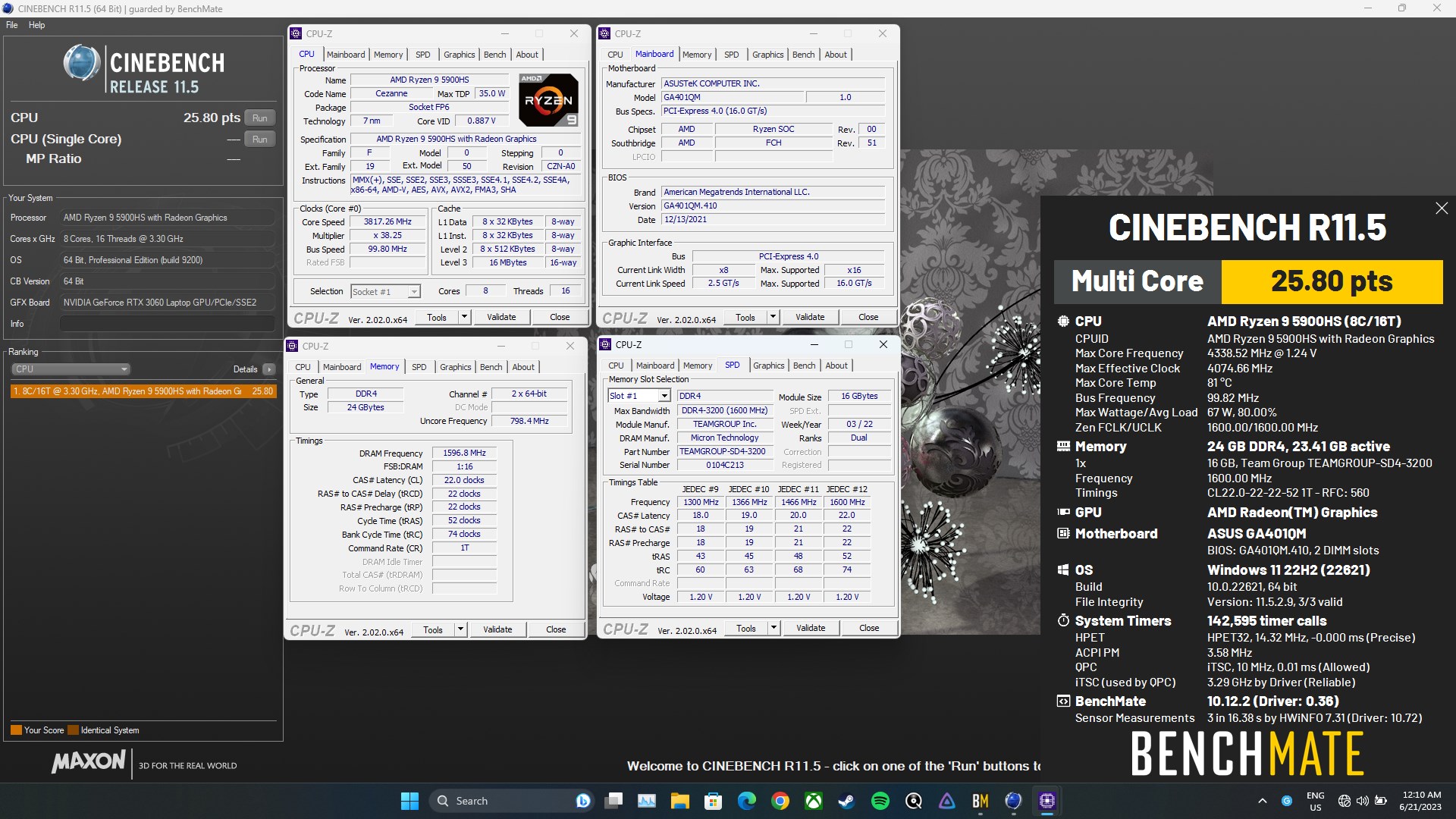Expand the Tools arrow in the CPU-Z CPU window
This screenshot has width=1456, height=819.
tap(464, 317)
